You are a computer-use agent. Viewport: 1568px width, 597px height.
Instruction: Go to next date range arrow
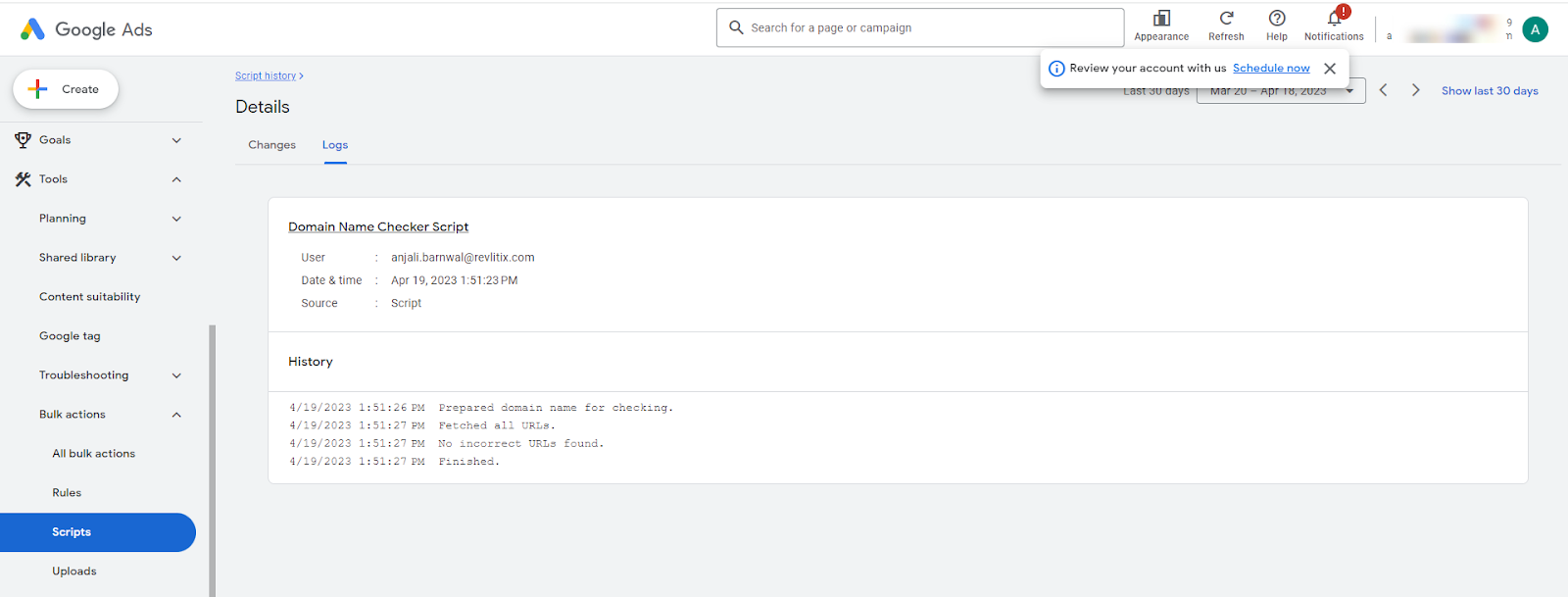[1415, 90]
